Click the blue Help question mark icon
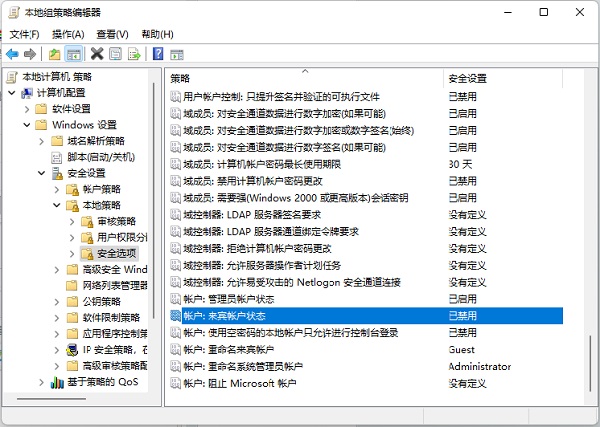The width and height of the screenshot is (600, 427). [x=158, y=54]
